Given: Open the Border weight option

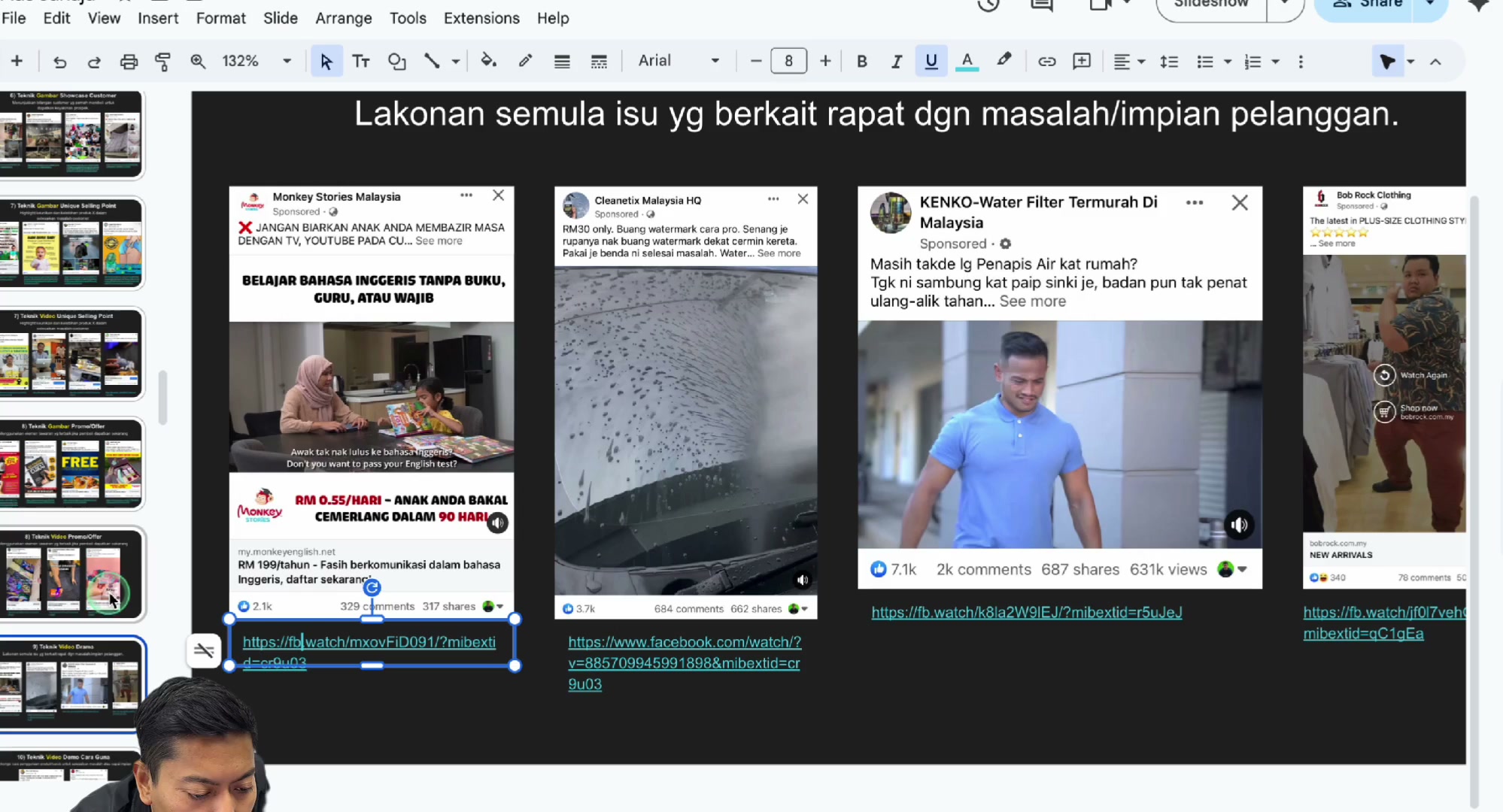Looking at the screenshot, I should [562, 62].
